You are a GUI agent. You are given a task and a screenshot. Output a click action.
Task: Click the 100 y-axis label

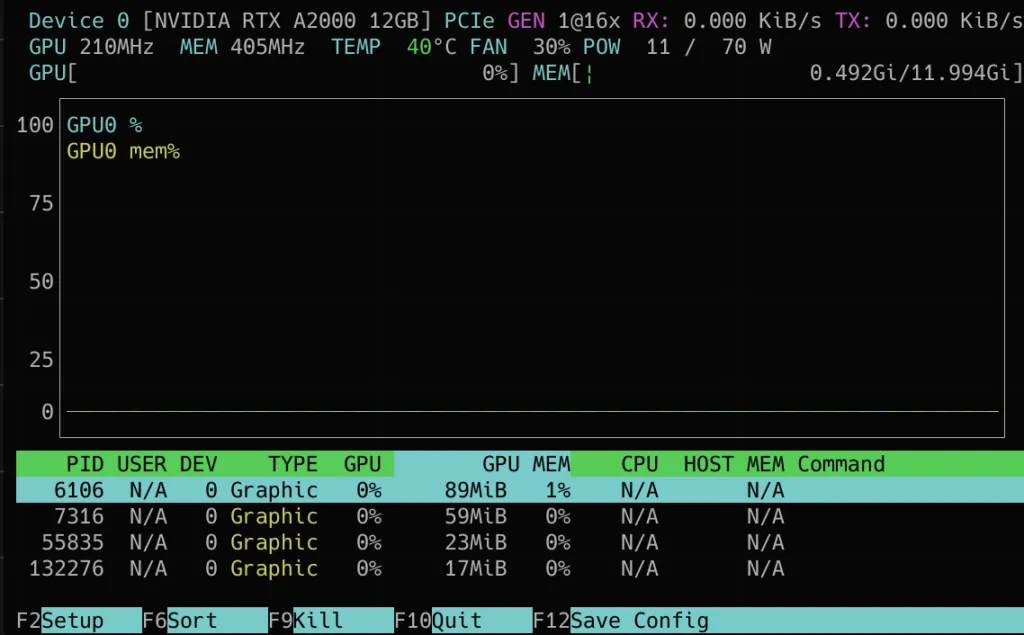click(x=35, y=125)
